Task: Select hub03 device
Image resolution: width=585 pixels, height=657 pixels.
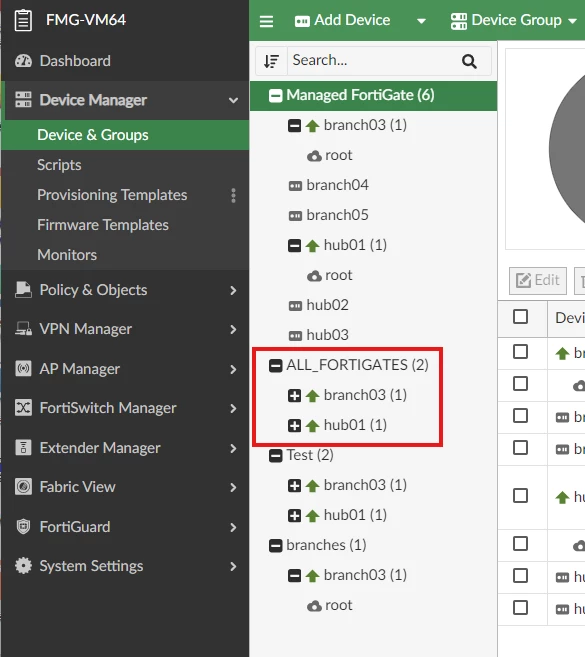Action: pyautogui.click(x=327, y=335)
